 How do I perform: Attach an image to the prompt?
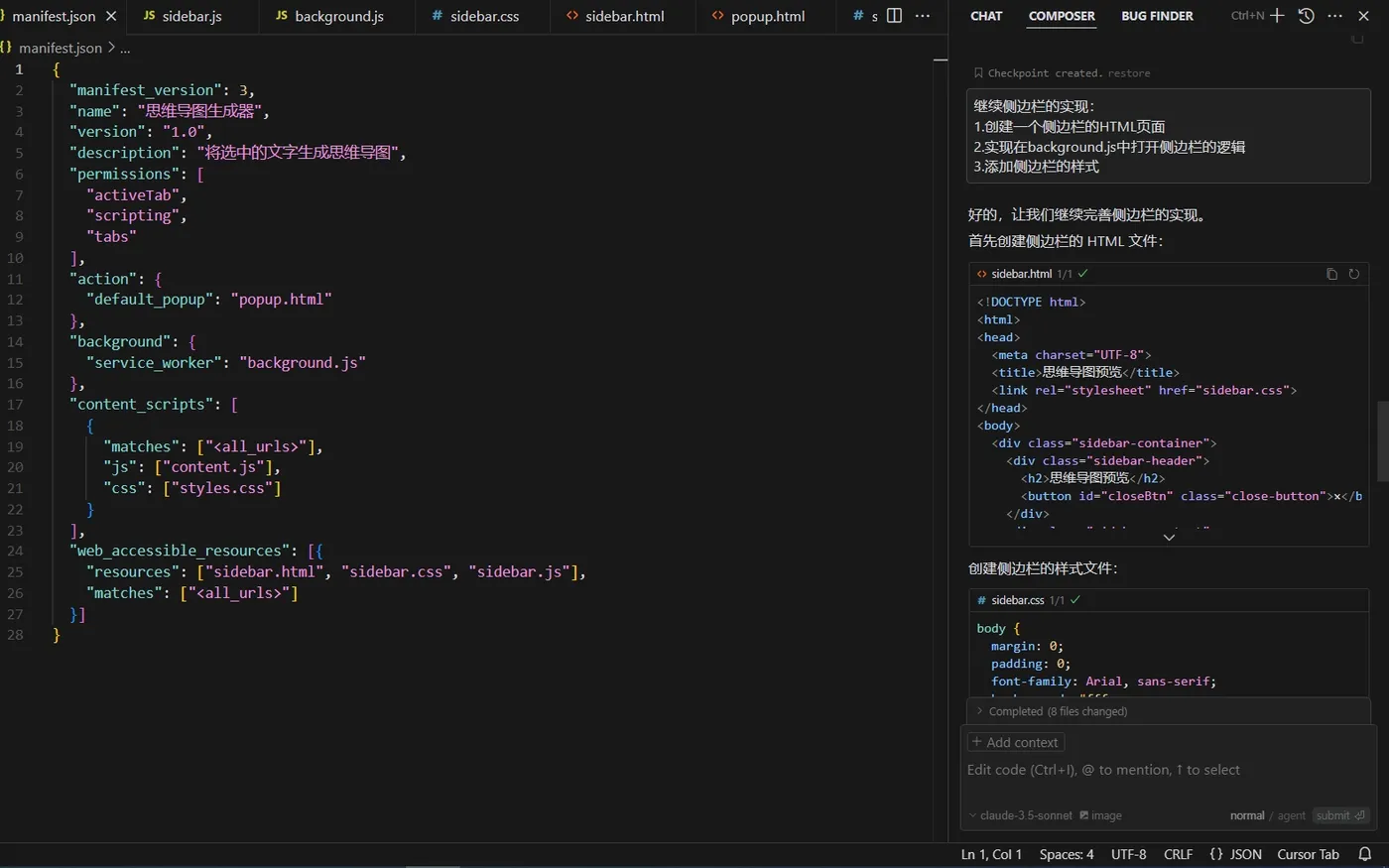click(1100, 815)
